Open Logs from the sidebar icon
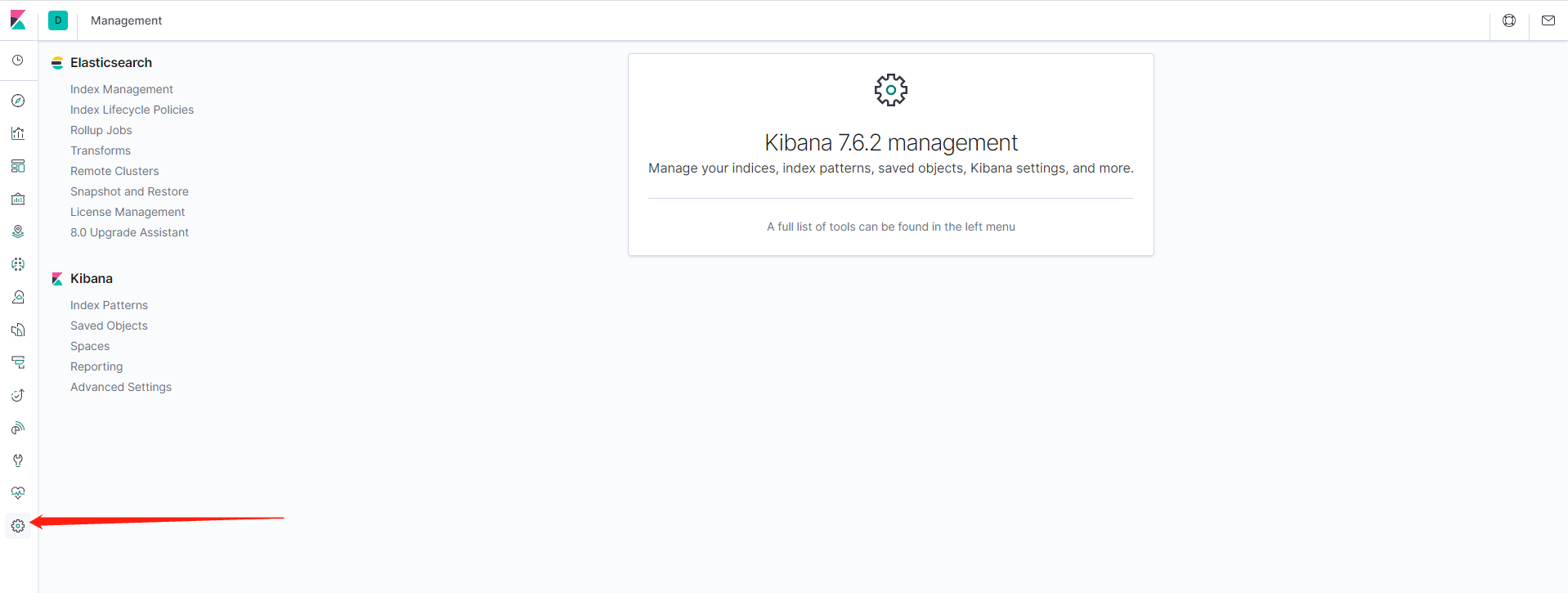Screen dimensions: 1568x593 pos(18,330)
